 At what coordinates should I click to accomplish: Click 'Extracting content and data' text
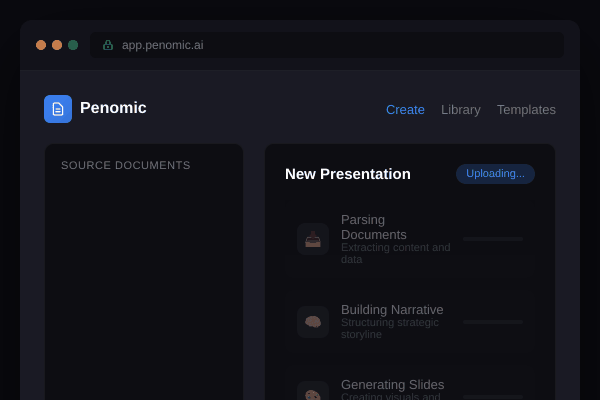pyautogui.click(x=396, y=253)
